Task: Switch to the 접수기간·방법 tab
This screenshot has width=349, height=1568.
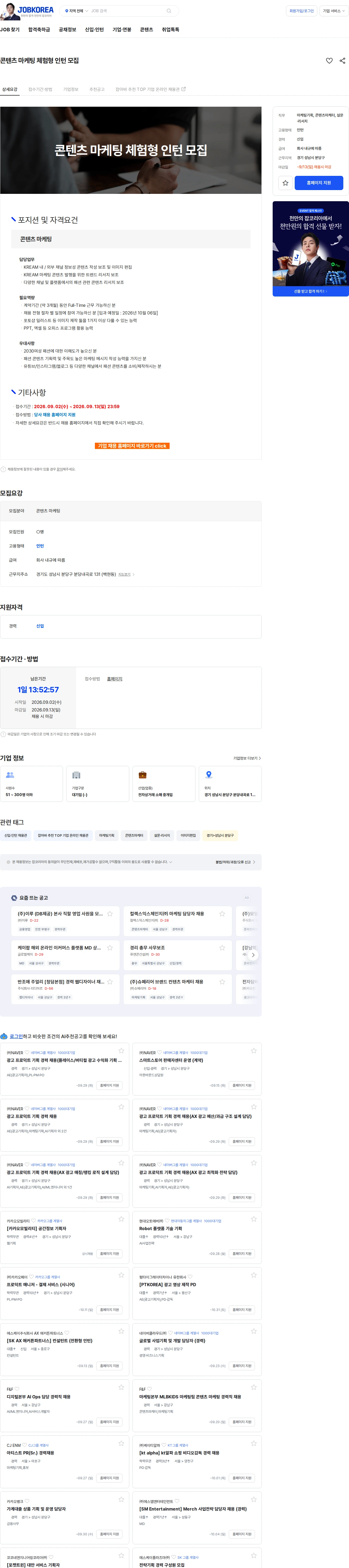Action: 40,90
